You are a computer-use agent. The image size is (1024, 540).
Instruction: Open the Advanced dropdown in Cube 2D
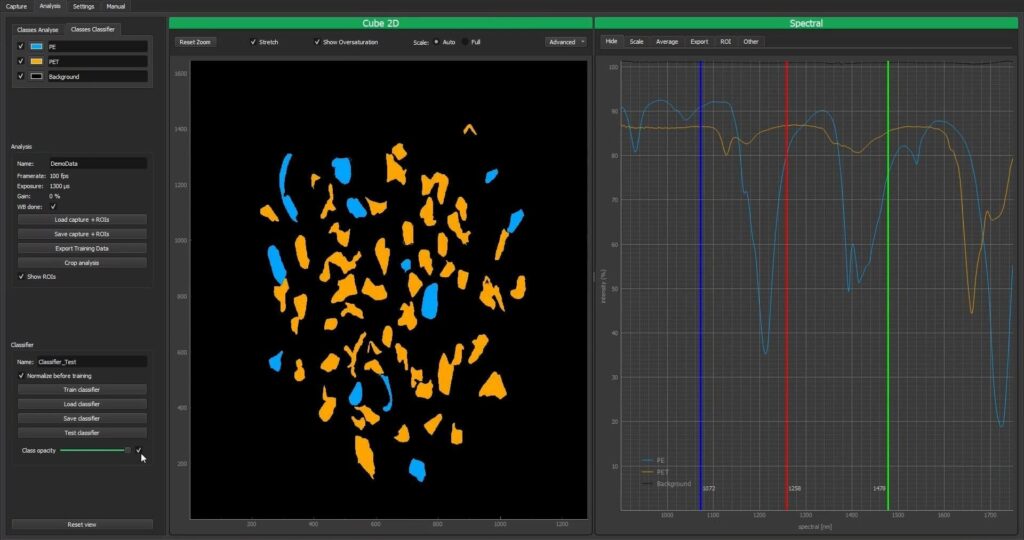pyautogui.click(x=565, y=42)
